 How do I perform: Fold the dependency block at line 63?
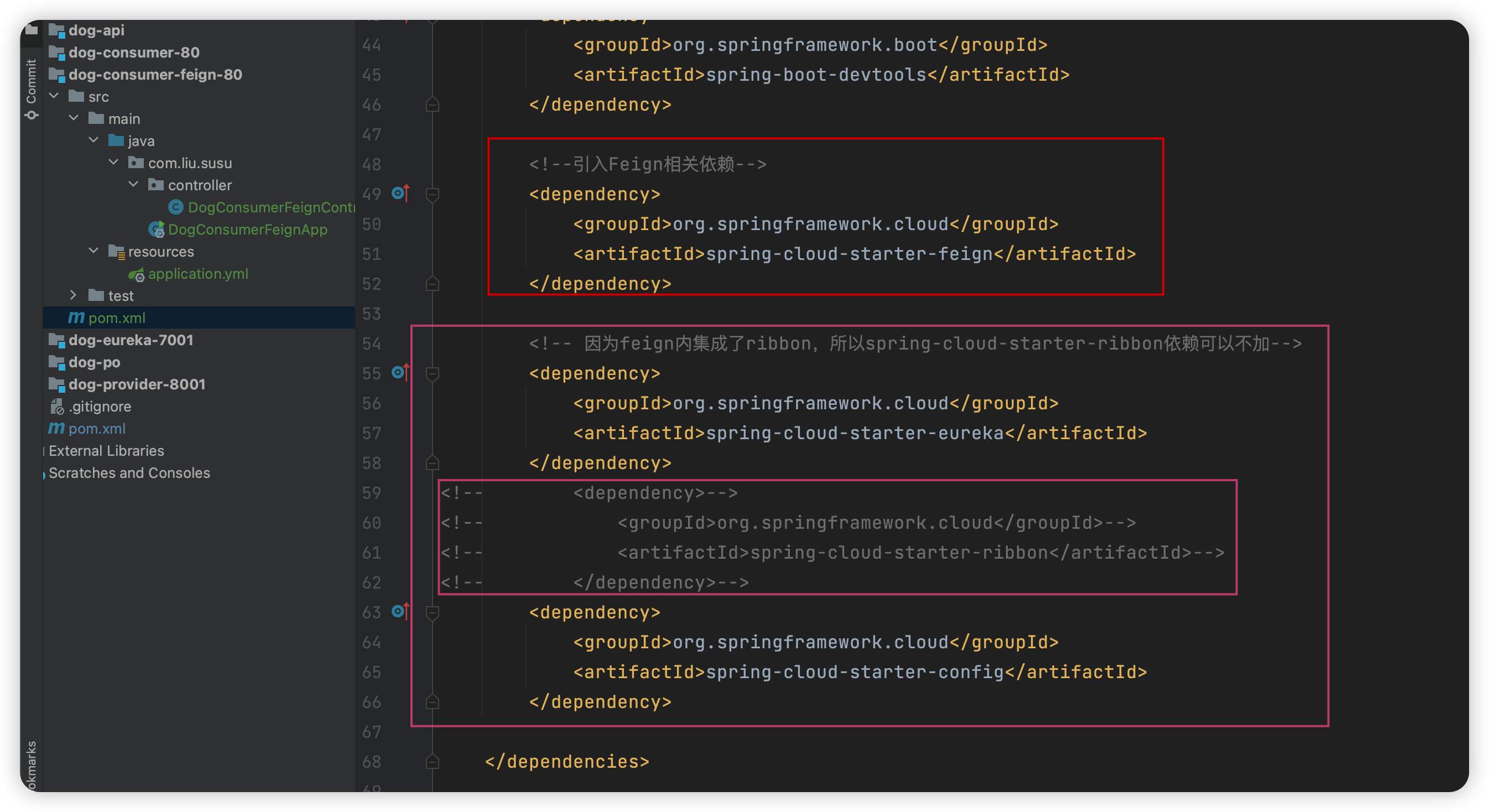pos(432,613)
